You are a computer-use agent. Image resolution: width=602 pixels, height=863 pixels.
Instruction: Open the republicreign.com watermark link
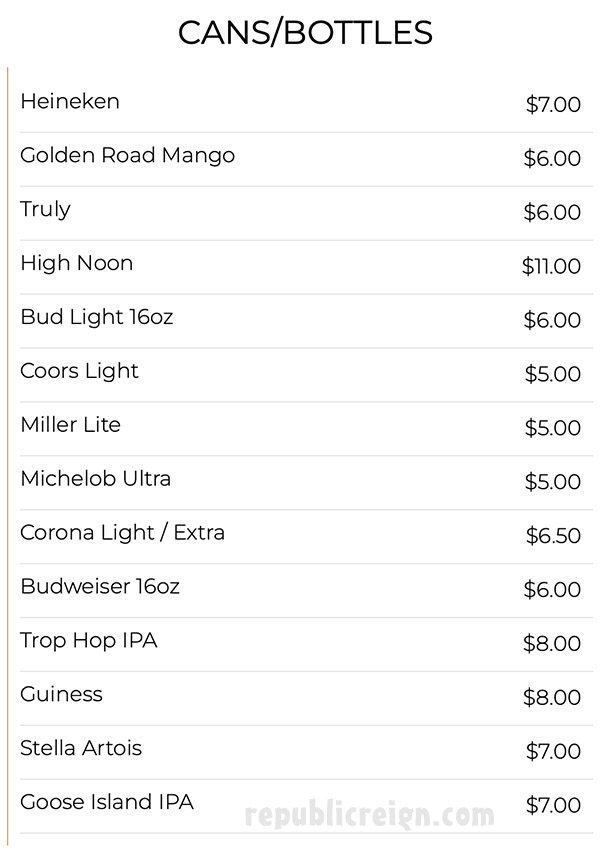pyautogui.click(x=370, y=814)
